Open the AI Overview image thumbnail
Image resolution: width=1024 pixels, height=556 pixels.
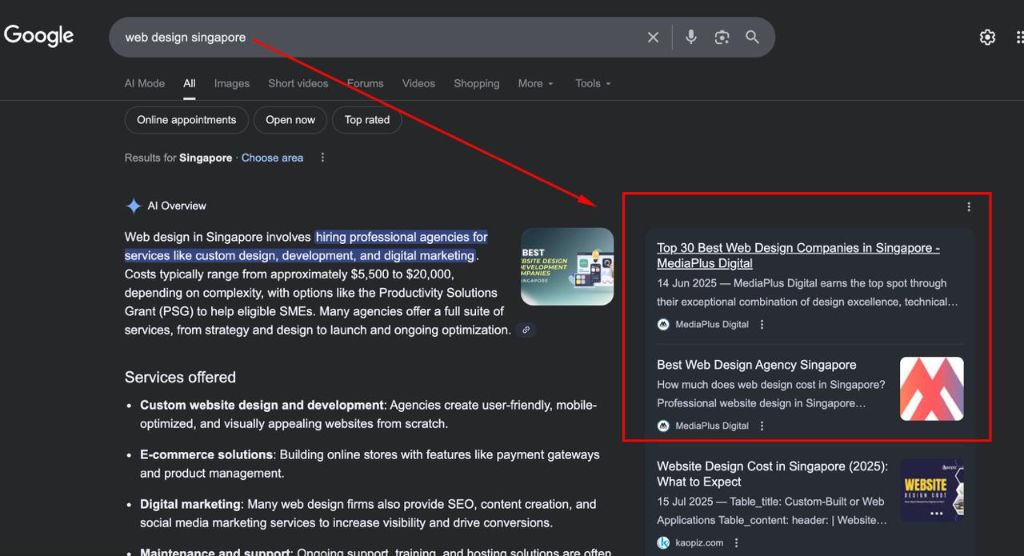(x=567, y=267)
